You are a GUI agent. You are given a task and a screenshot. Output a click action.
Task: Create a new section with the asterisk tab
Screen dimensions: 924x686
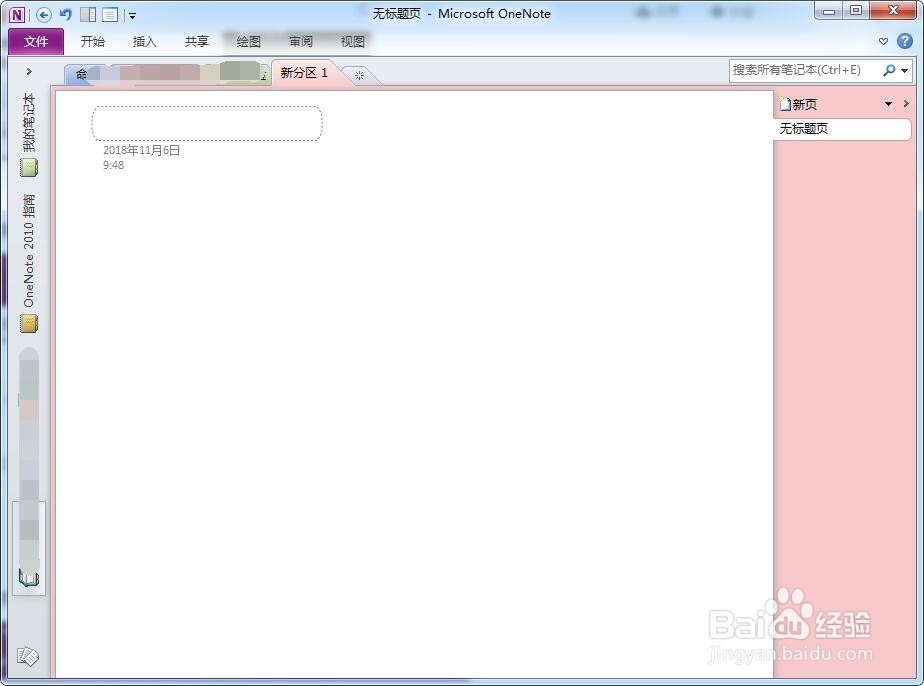pyautogui.click(x=359, y=75)
